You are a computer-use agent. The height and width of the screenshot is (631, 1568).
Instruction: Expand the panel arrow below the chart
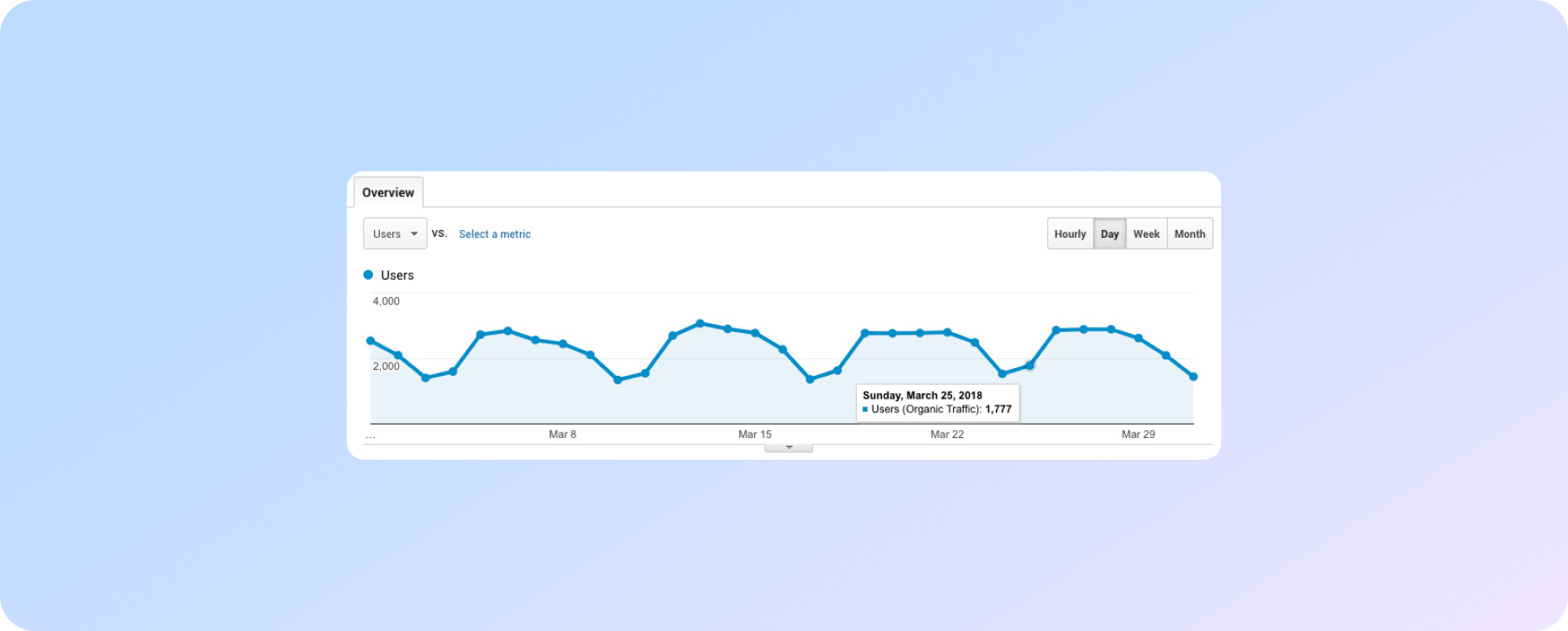(x=789, y=447)
